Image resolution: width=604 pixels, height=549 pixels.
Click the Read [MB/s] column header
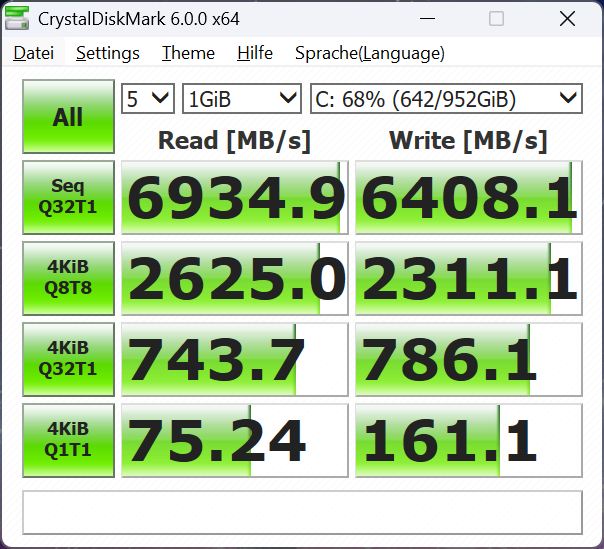[x=234, y=141]
